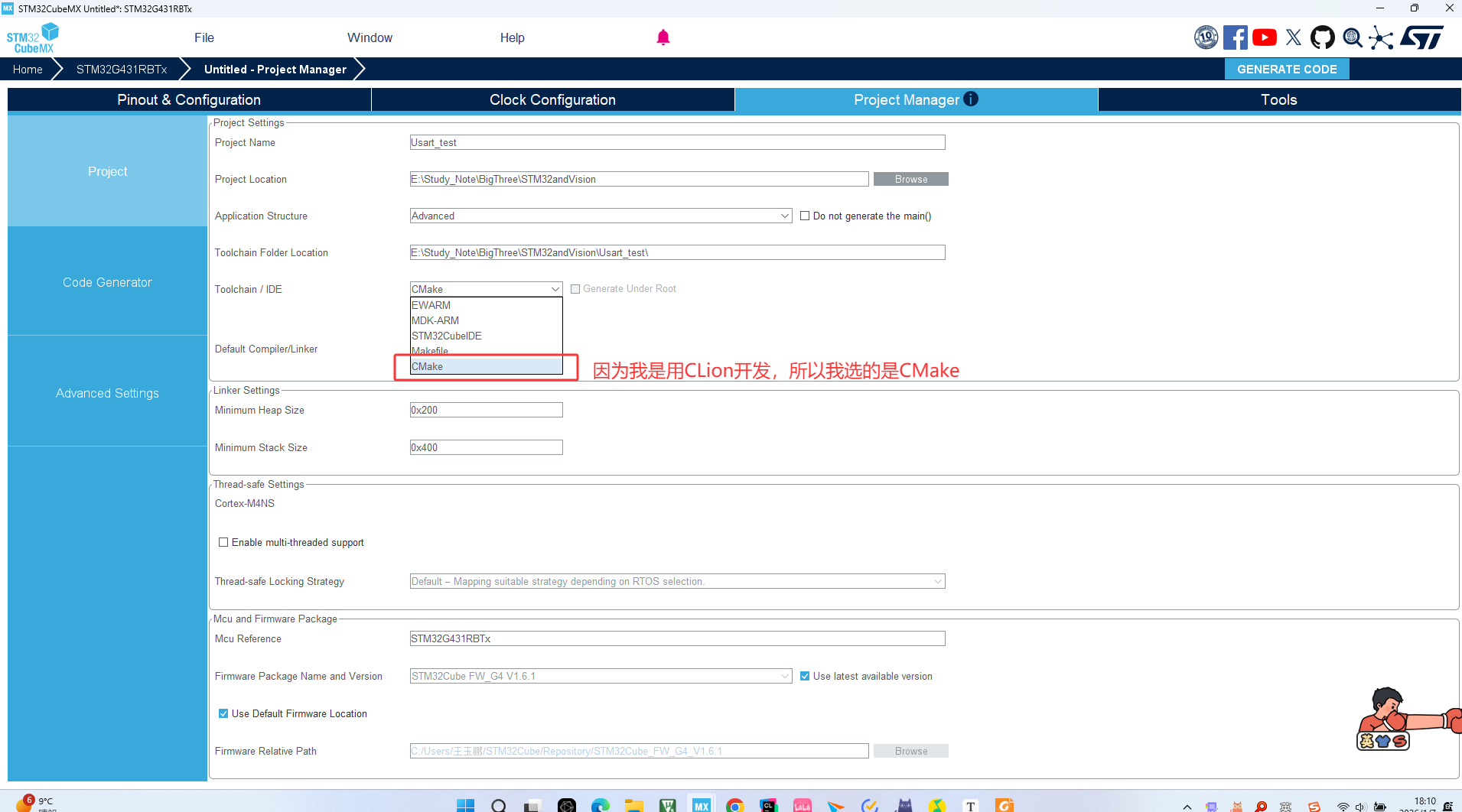The image size is (1462, 812).
Task: Click the Project Name field
Action: pyautogui.click(x=677, y=142)
